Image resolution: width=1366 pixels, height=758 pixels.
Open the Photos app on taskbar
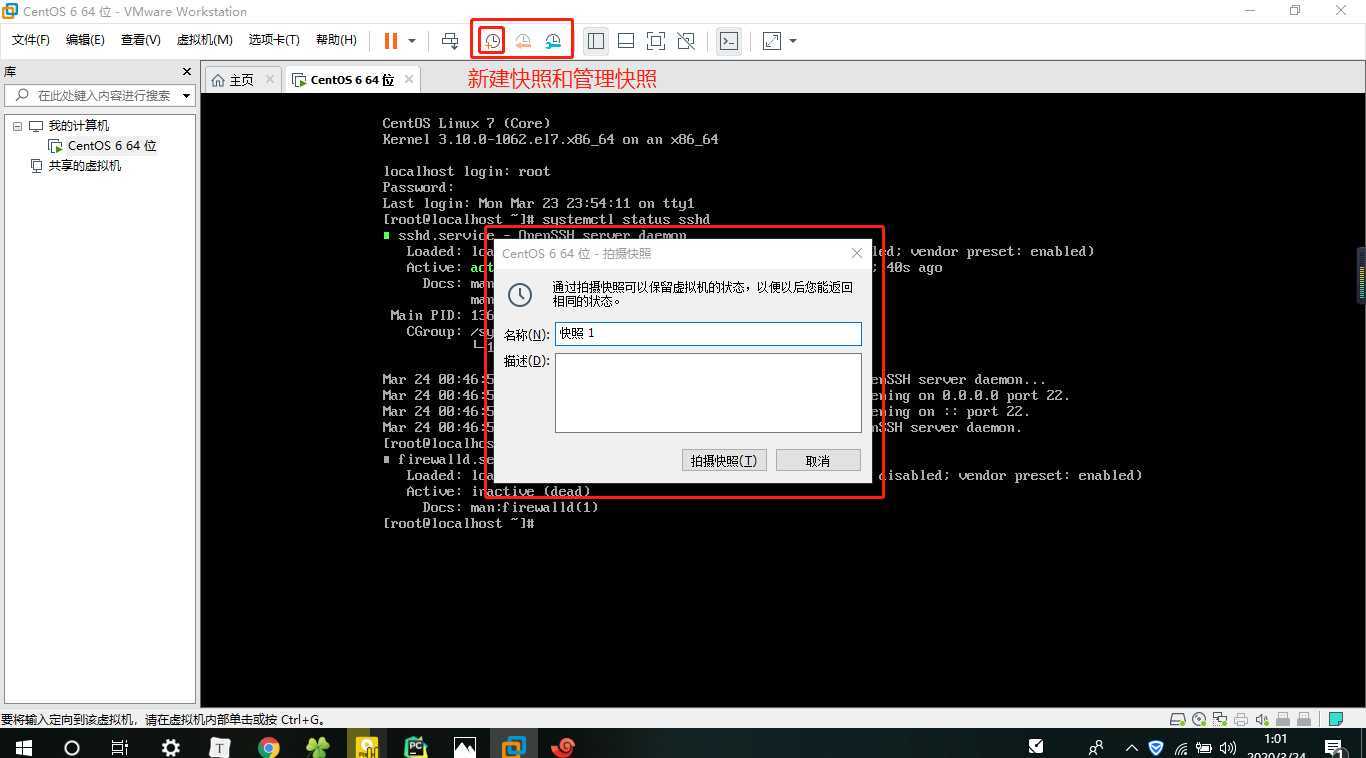tap(464, 746)
